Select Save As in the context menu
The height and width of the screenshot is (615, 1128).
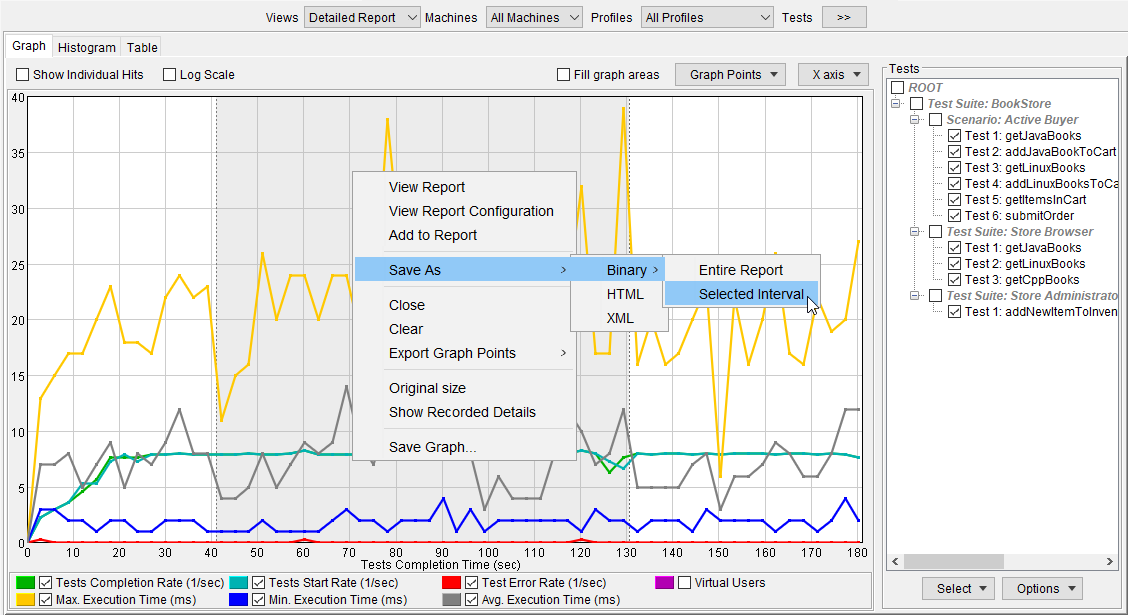point(465,270)
